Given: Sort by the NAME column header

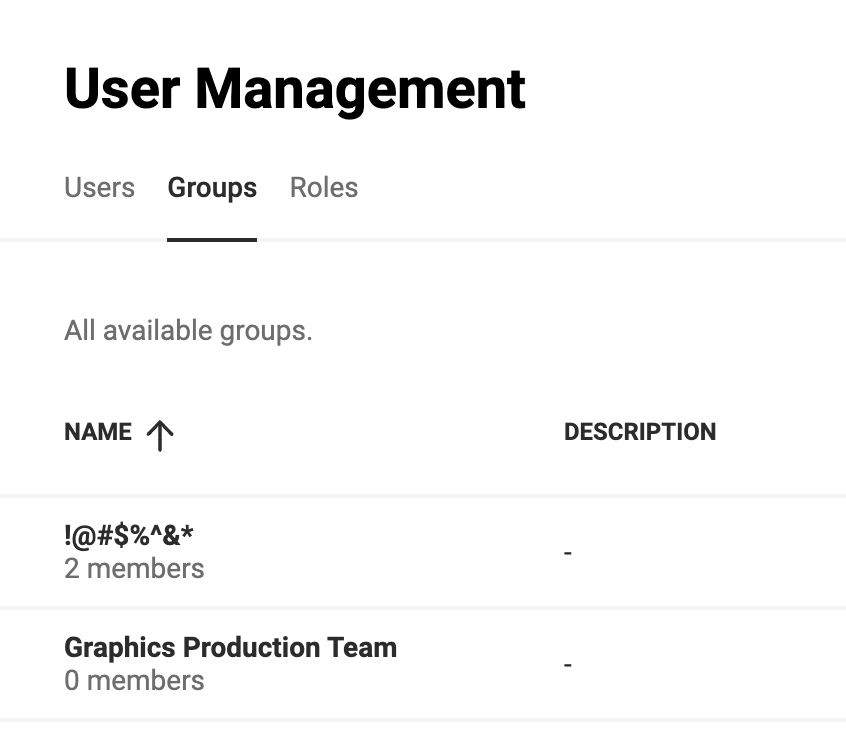Looking at the screenshot, I should coord(98,432).
